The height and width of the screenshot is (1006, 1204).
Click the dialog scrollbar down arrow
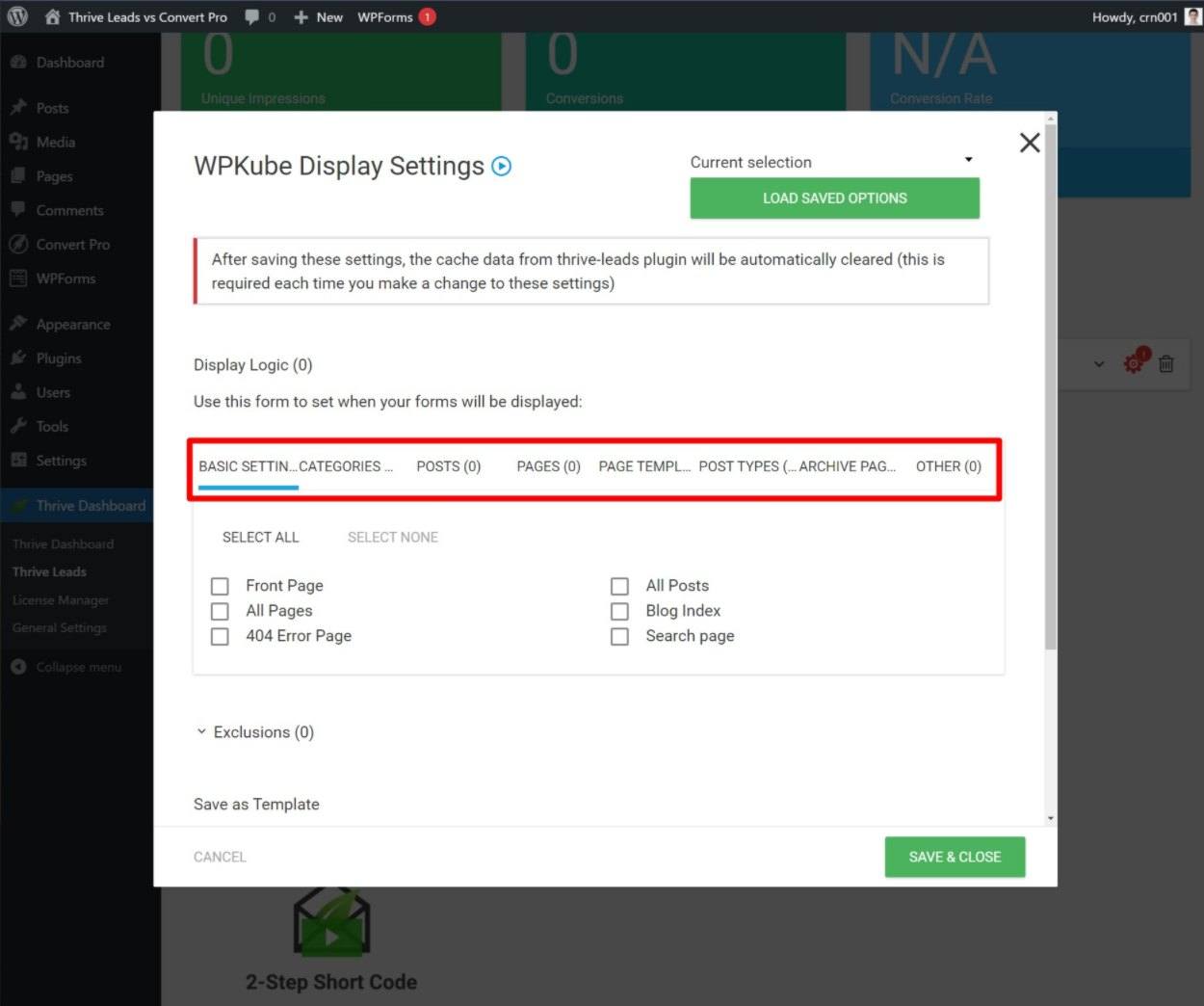[1050, 818]
